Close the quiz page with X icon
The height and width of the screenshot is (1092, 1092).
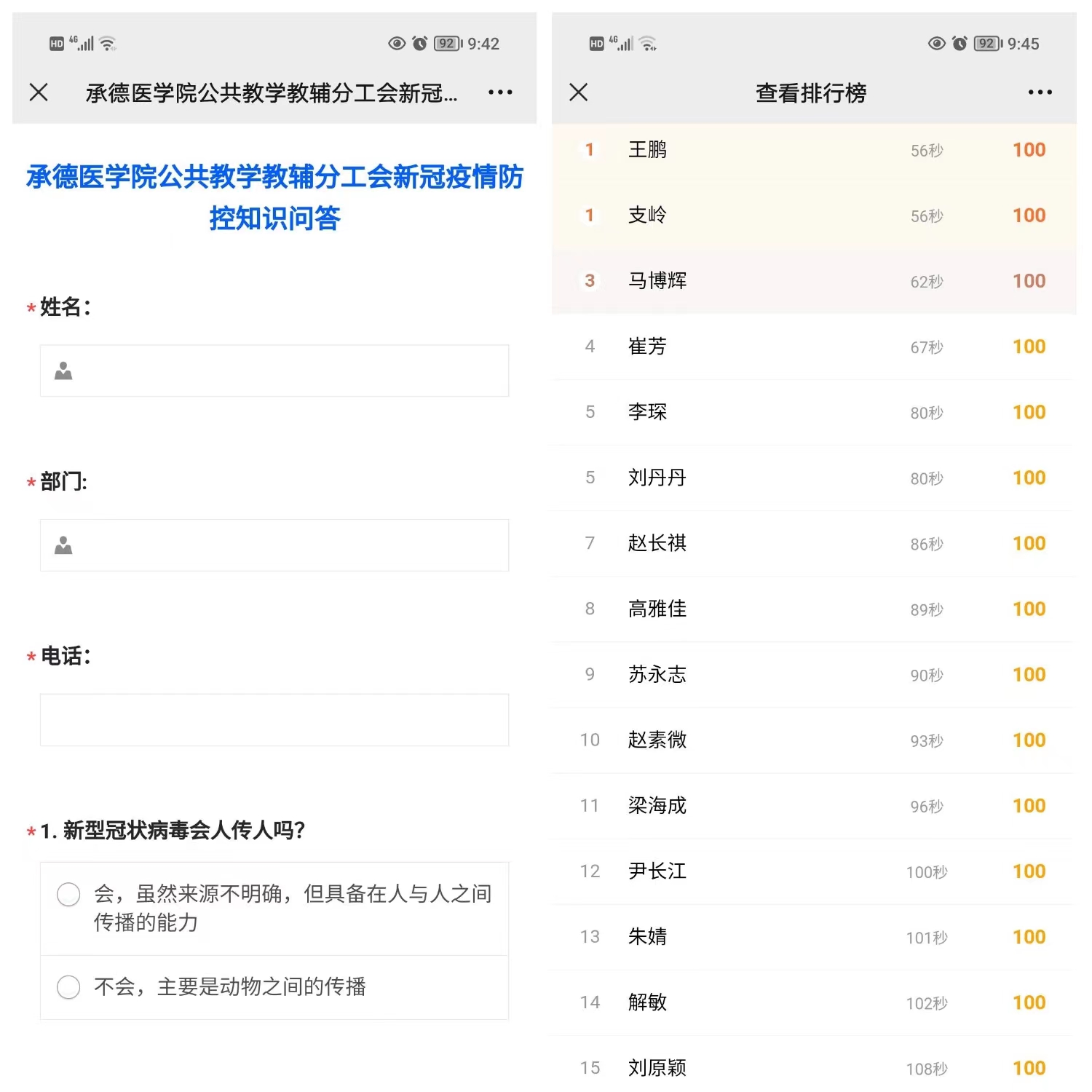39,92
